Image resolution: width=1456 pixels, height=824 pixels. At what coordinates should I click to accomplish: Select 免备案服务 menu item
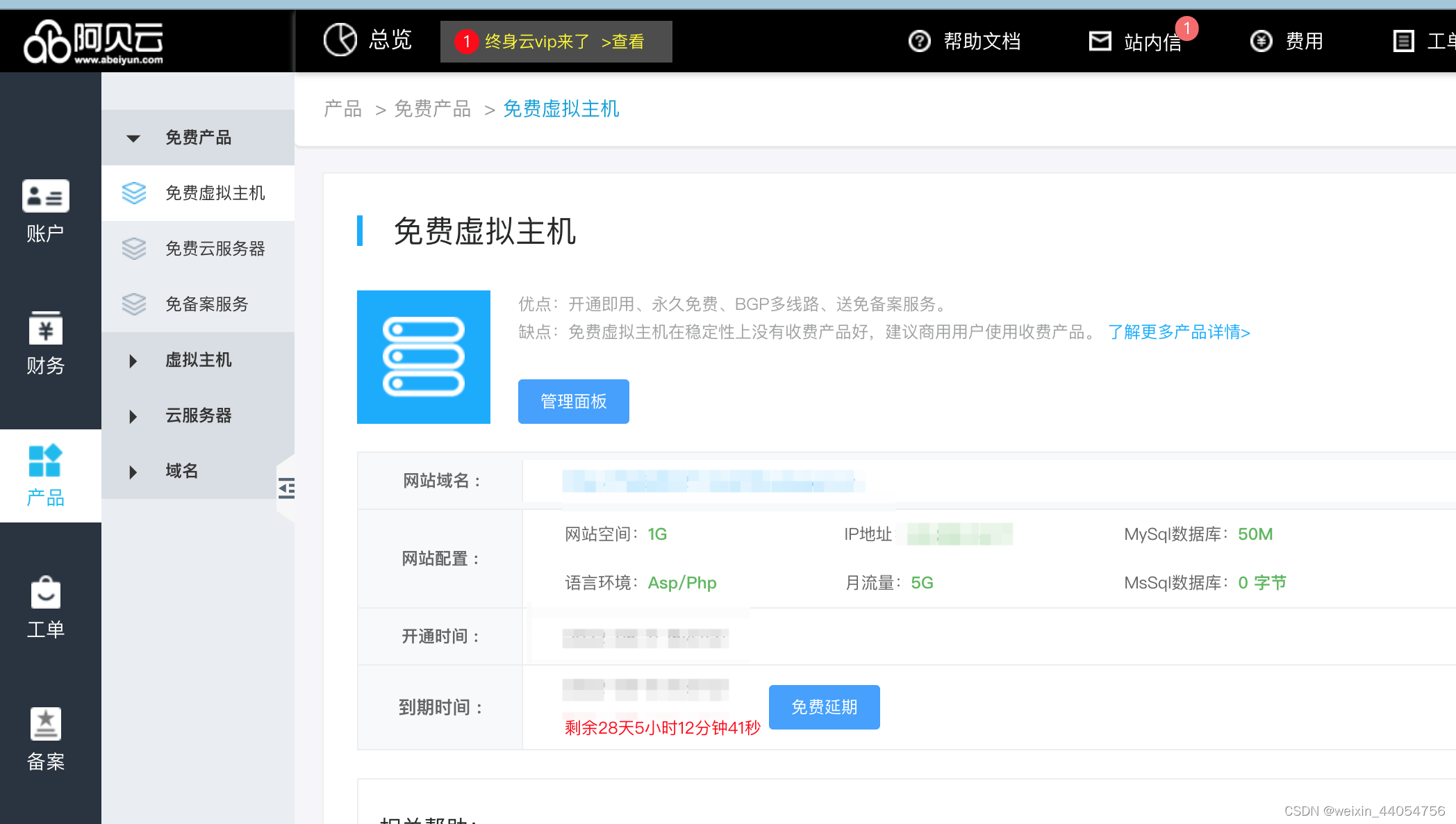(x=206, y=304)
